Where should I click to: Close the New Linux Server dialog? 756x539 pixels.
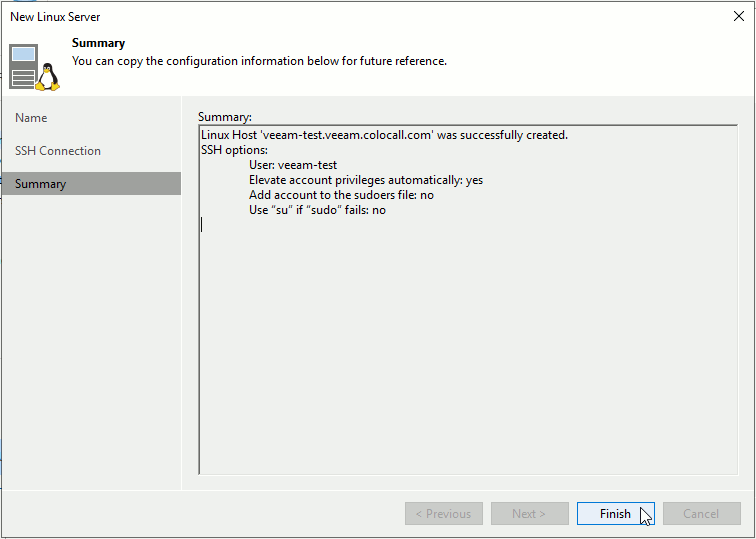click(x=738, y=16)
